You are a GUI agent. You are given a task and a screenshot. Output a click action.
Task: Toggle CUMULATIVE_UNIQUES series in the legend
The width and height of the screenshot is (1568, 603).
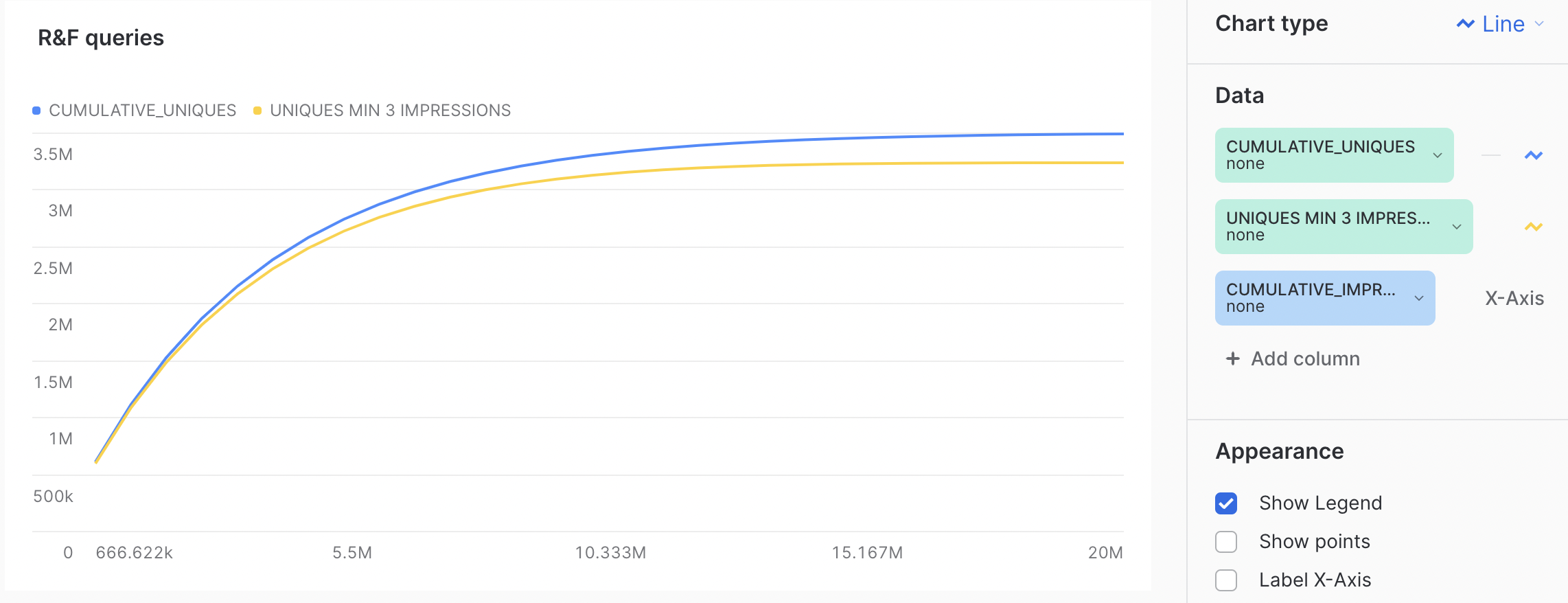(142, 111)
